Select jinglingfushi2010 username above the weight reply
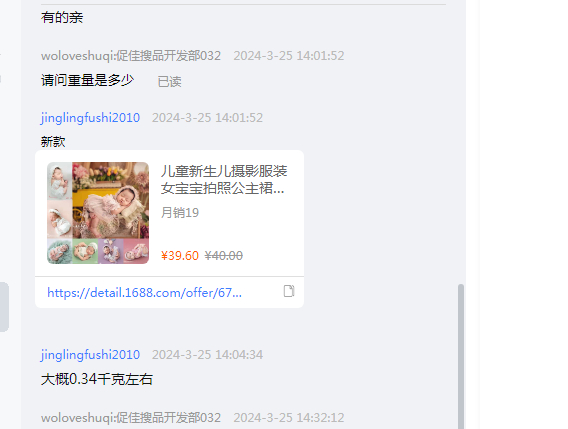Viewport: 568px width, 429px height. click(x=90, y=355)
